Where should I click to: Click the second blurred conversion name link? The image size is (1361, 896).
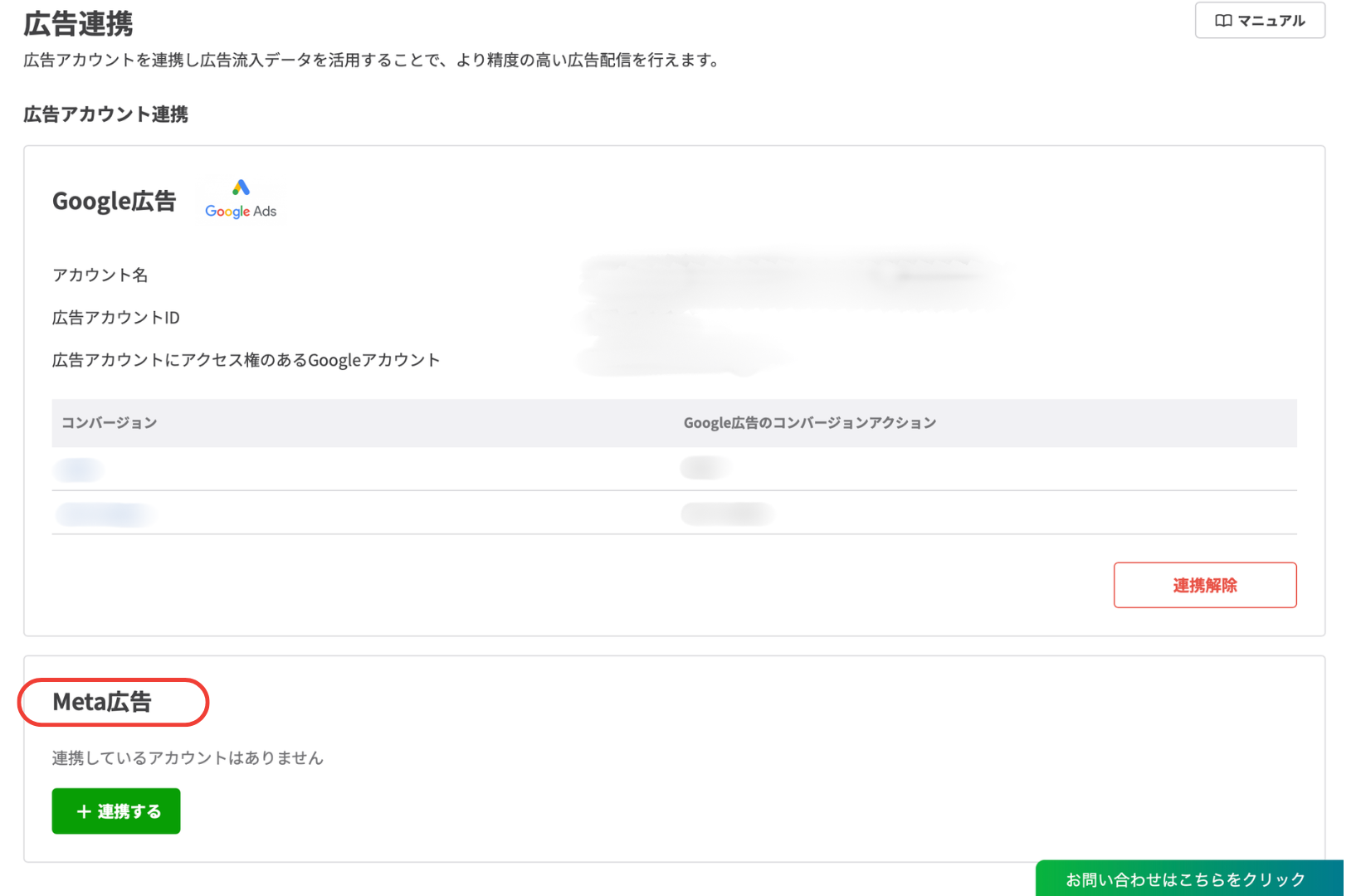(105, 514)
